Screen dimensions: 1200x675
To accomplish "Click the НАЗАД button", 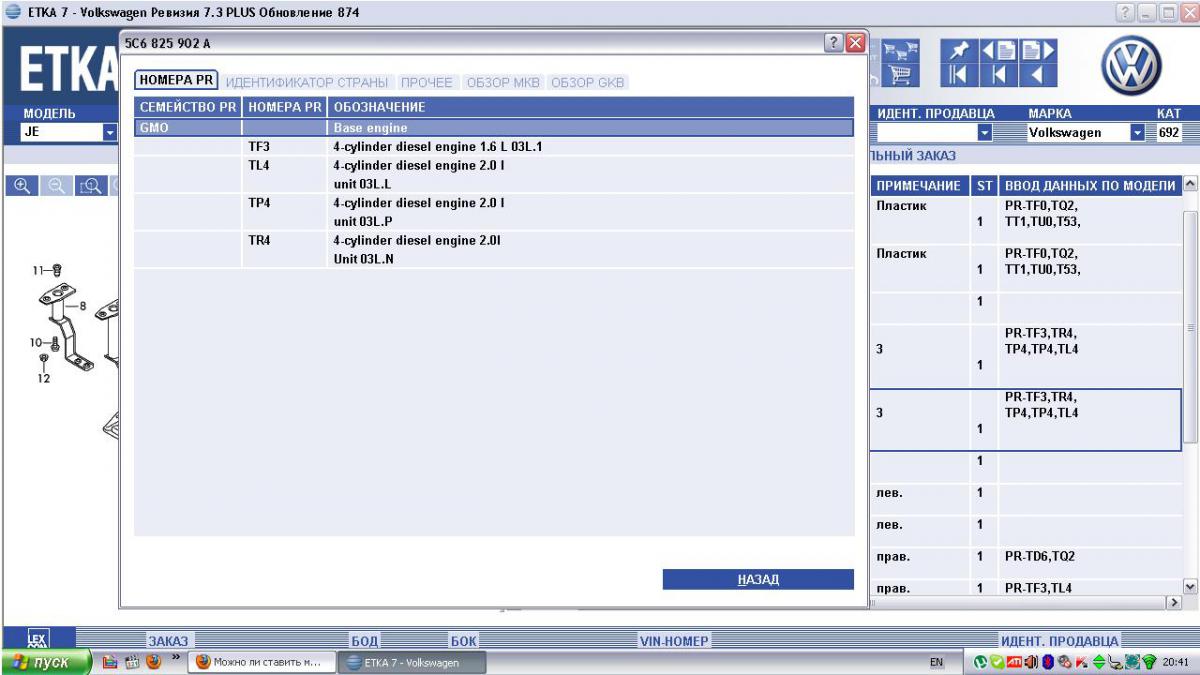I will (758, 579).
